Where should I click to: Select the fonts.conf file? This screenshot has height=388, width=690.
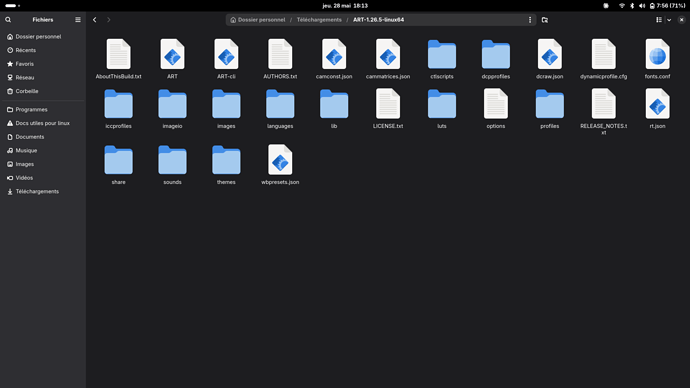tap(657, 59)
